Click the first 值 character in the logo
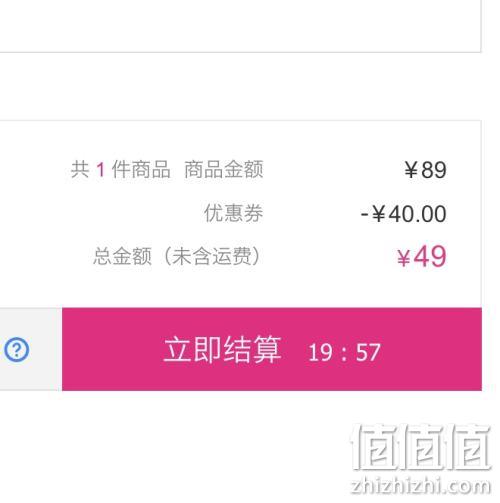This screenshot has height=503, width=500. point(375,447)
